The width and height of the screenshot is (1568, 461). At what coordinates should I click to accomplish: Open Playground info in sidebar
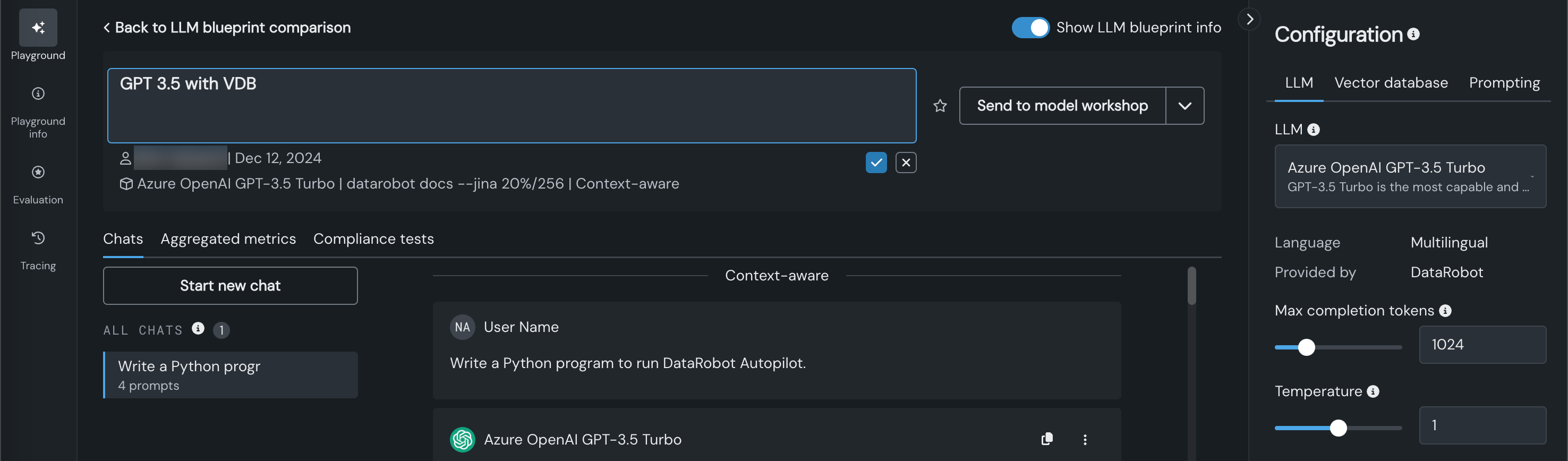click(38, 94)
